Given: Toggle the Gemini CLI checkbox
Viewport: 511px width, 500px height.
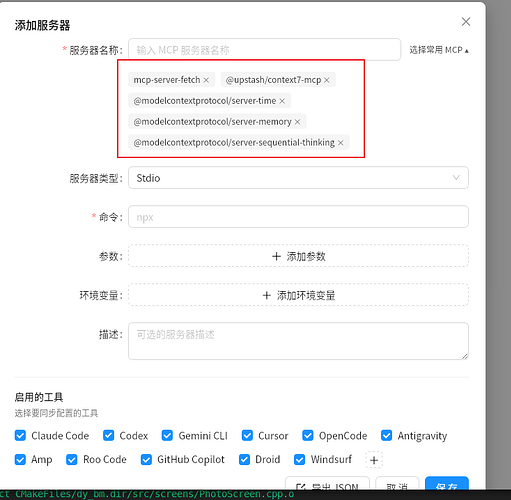Looking at the screenshot, I should (x=167, y=435).
